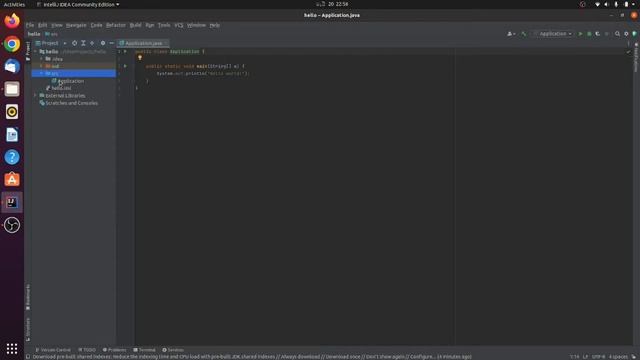This screenshot has height=360, width=640.
Task: Open the File menu
Action: (30, 25)
